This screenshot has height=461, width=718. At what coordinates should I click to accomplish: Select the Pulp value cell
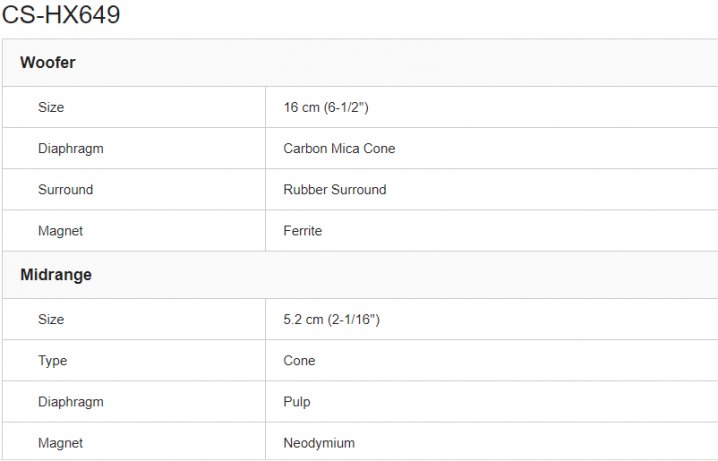pos(491,401)
